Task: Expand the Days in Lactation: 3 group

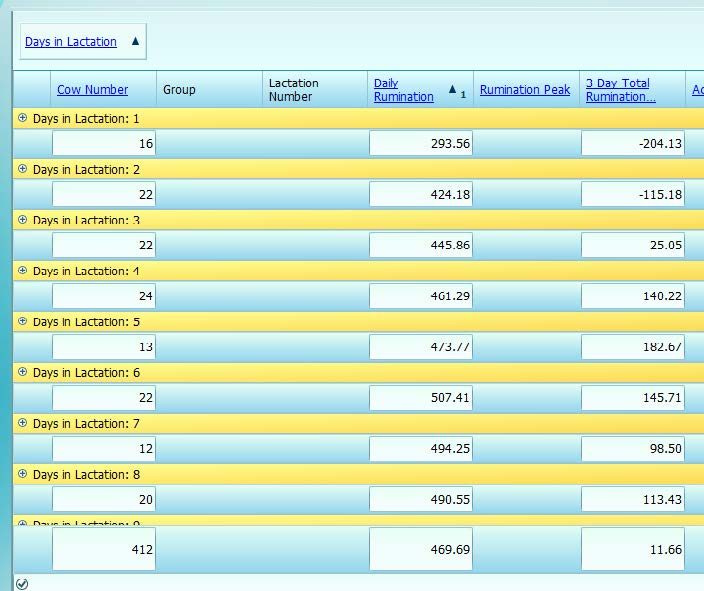Action: pyautogui.click(x=22, y=220)
